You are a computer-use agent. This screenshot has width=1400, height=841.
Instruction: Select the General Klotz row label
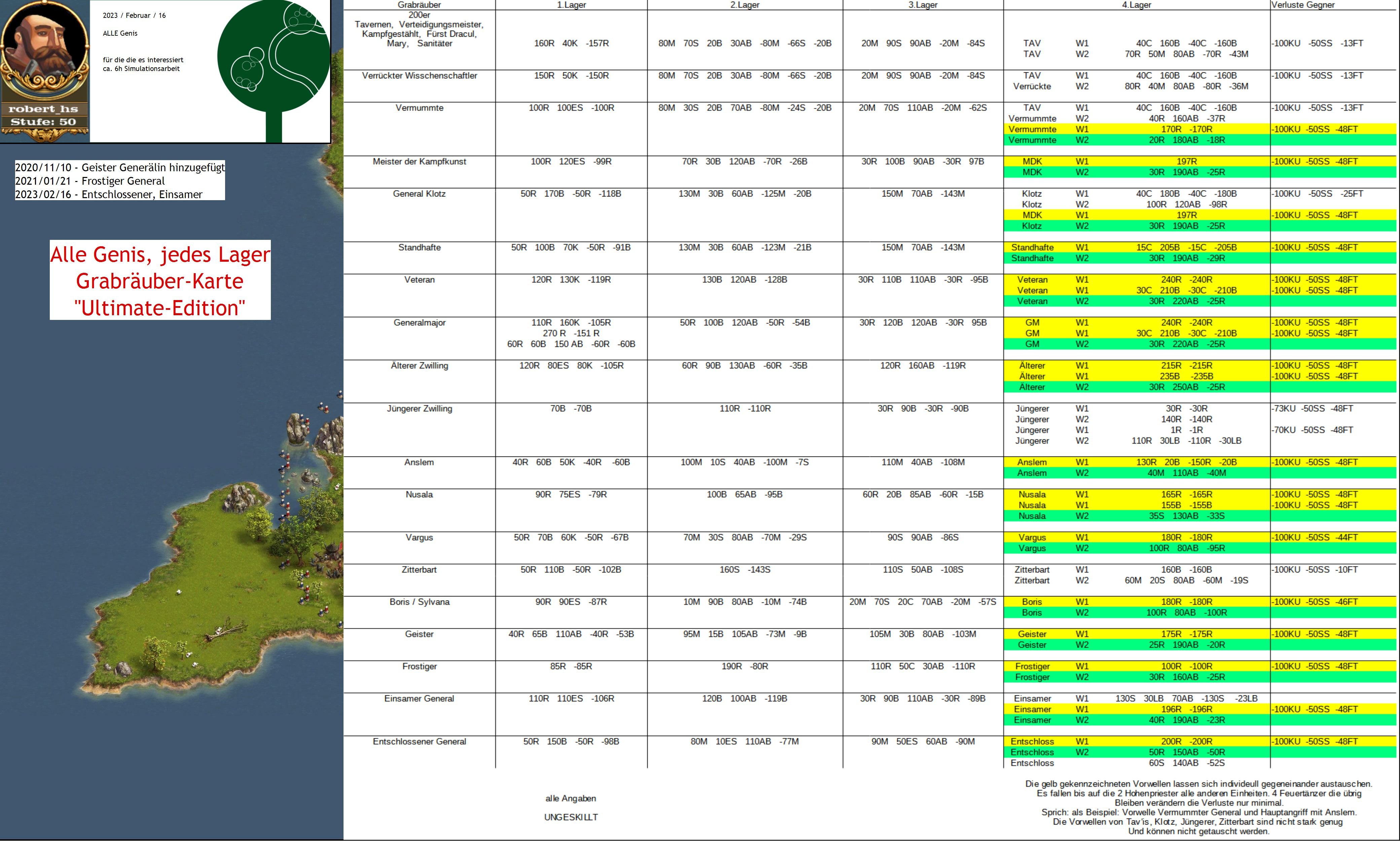click(419, 194)
